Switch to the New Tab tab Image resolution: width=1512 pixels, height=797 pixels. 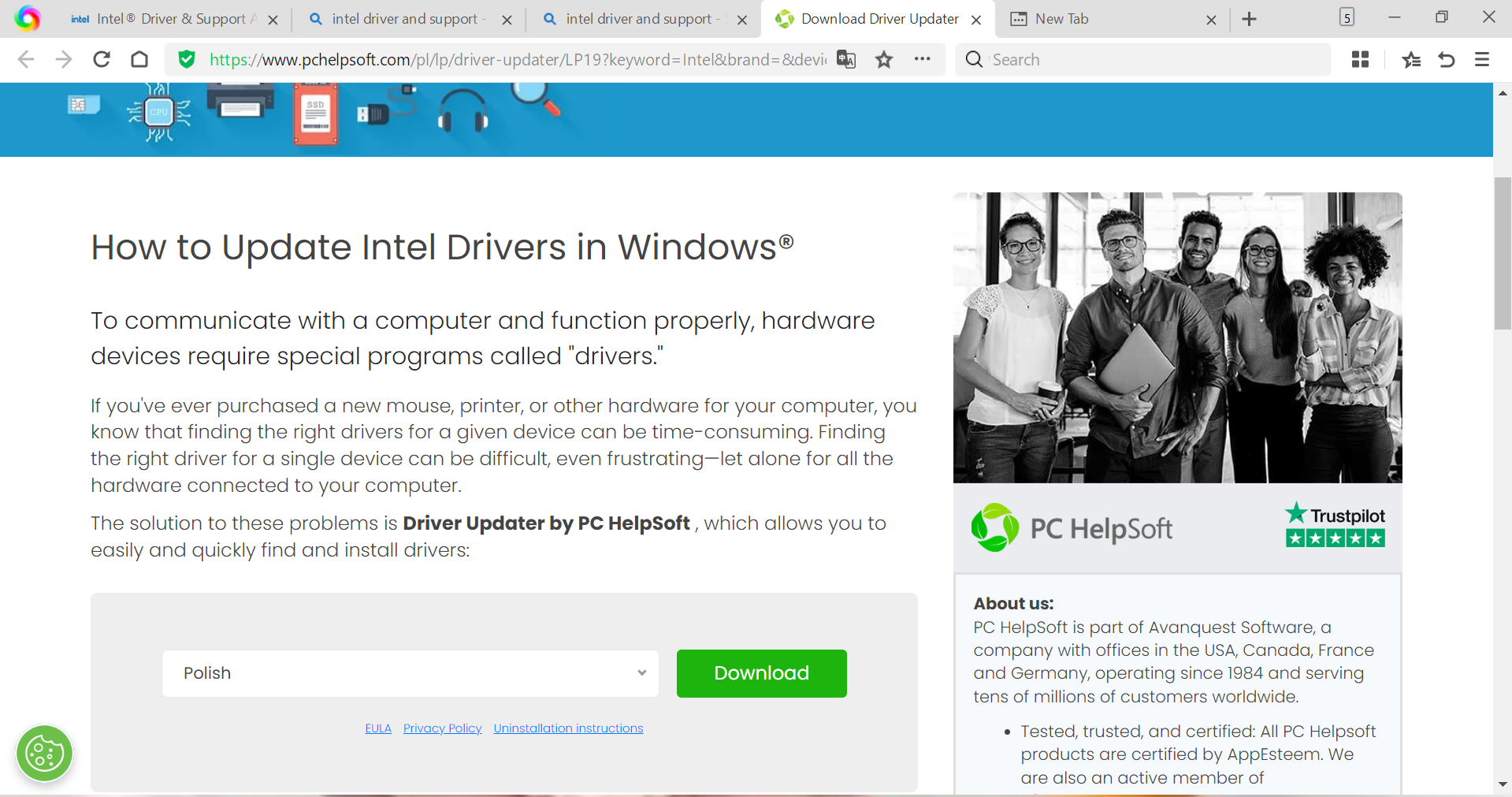click(x=1113, y=19)
